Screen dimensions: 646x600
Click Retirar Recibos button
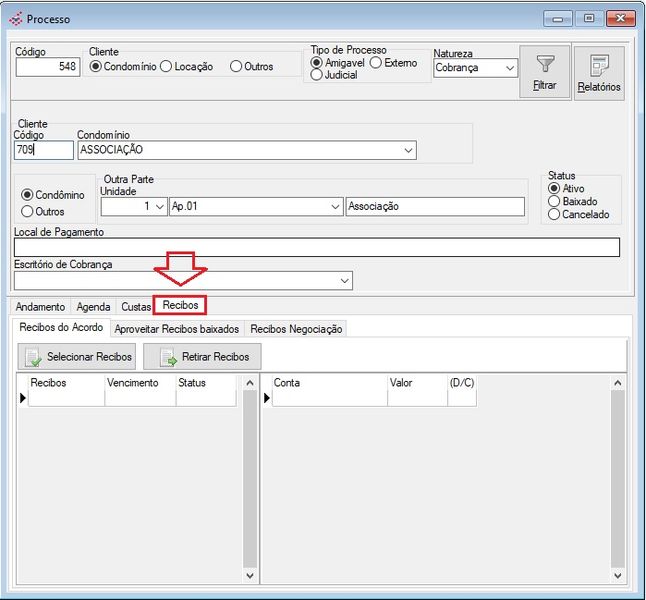coord(203,357)
